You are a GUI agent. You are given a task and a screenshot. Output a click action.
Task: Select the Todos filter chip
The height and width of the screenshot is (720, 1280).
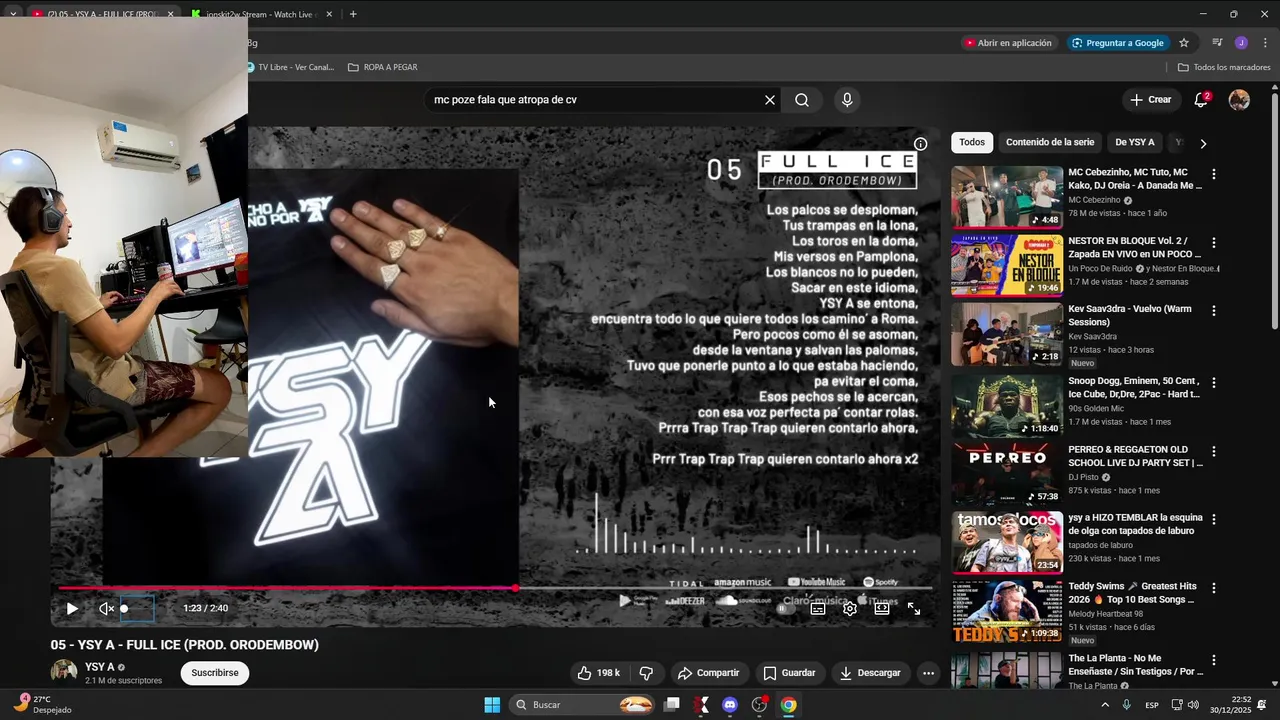(x=972, y=143)
